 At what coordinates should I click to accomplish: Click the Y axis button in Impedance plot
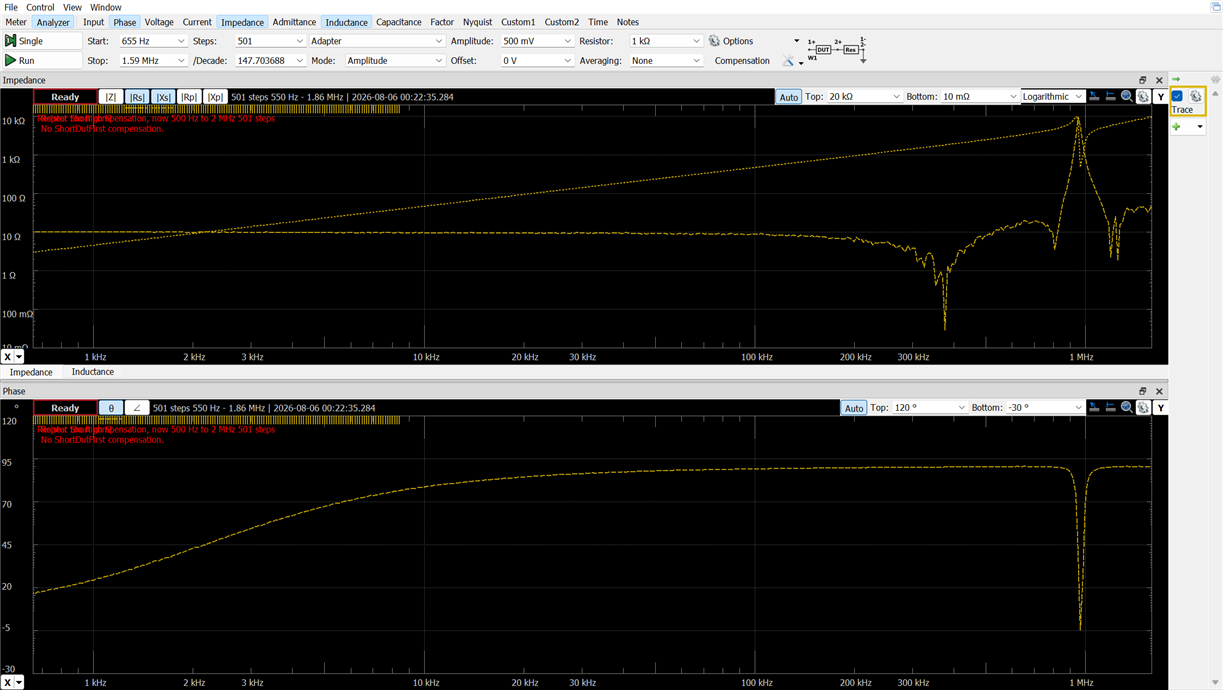pos(1160,97)
